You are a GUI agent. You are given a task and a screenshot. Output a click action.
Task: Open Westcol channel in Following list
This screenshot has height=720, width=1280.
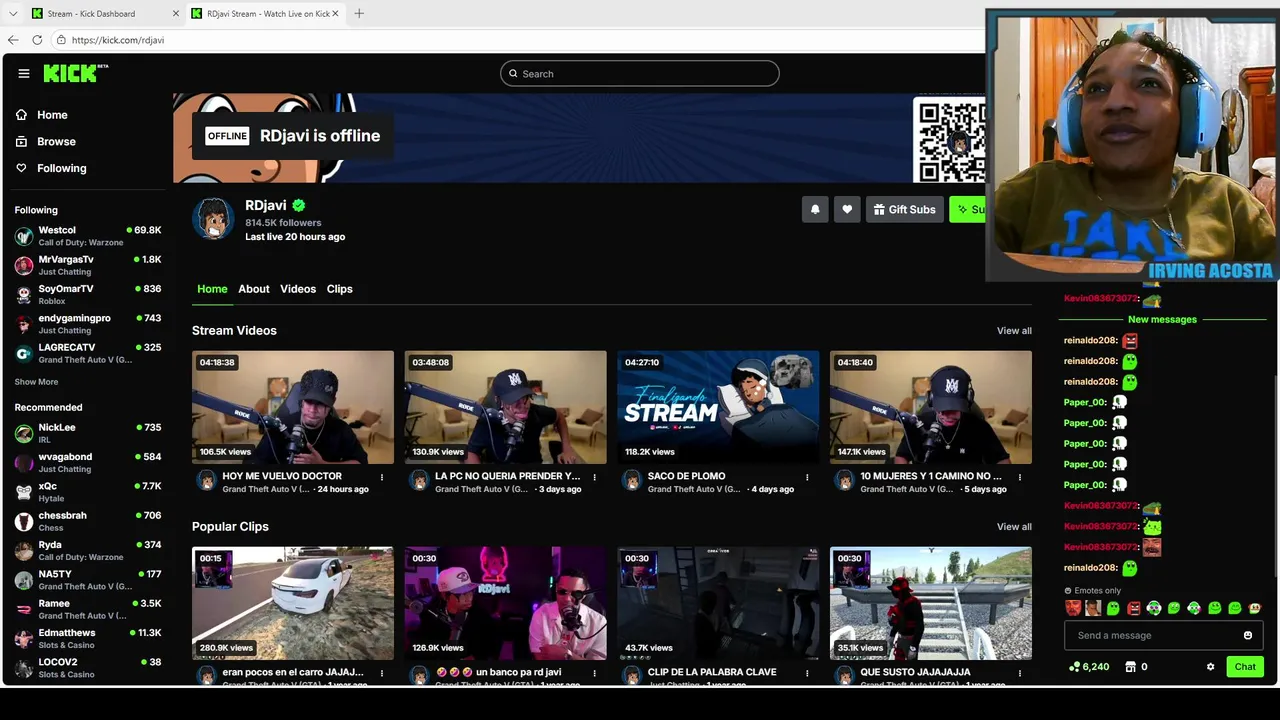pos(88,236)
